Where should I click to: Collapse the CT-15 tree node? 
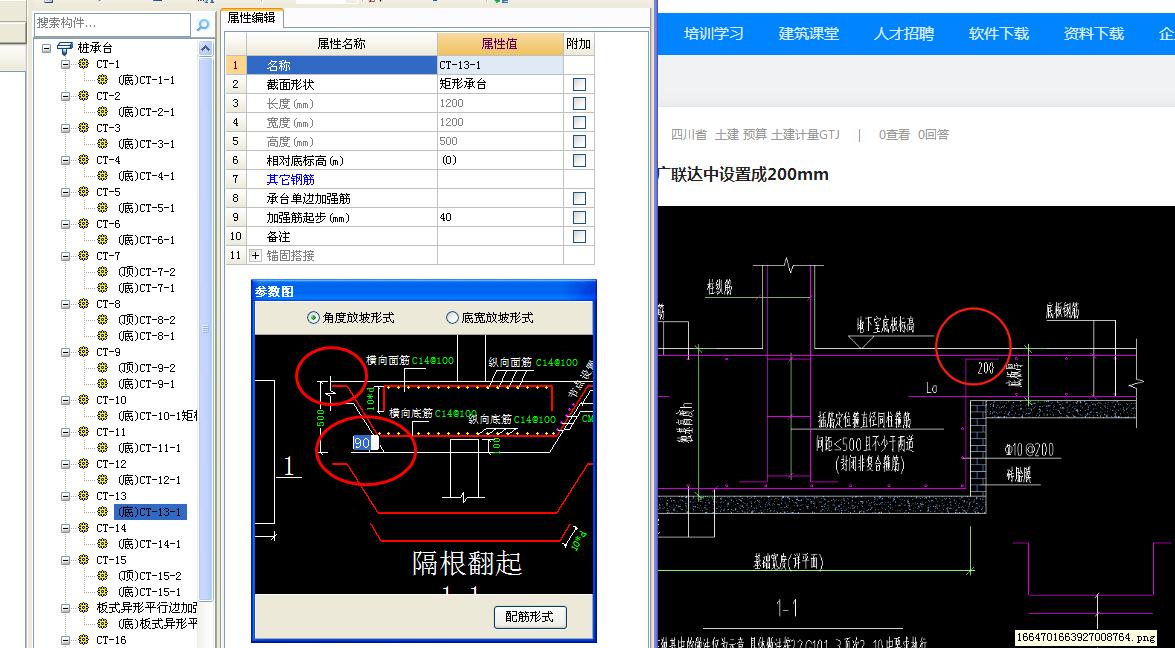[65, 560]
